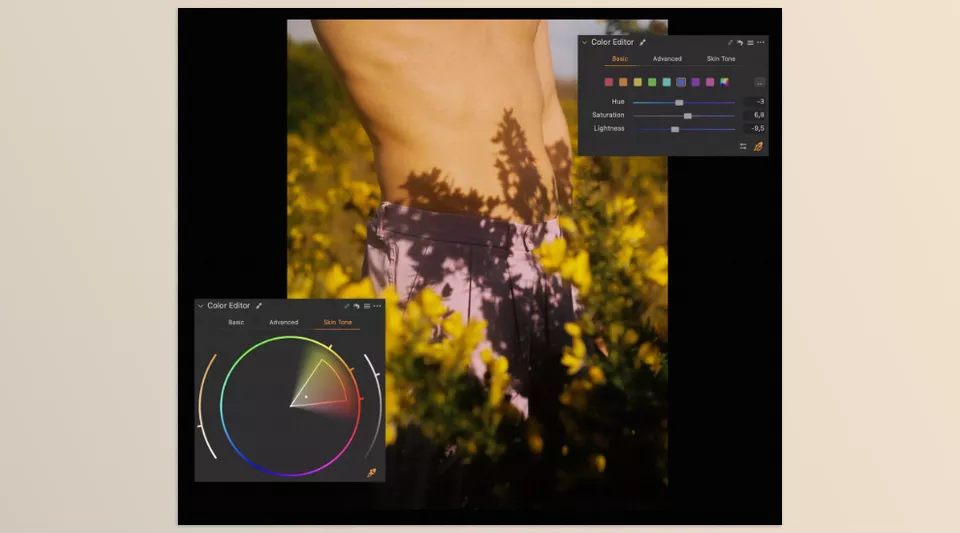Image resolution: width=960 pixels, height=533 pixels.
Task: Click the brush icon in upper Color Editor header
Action: [x=730, y=43]
